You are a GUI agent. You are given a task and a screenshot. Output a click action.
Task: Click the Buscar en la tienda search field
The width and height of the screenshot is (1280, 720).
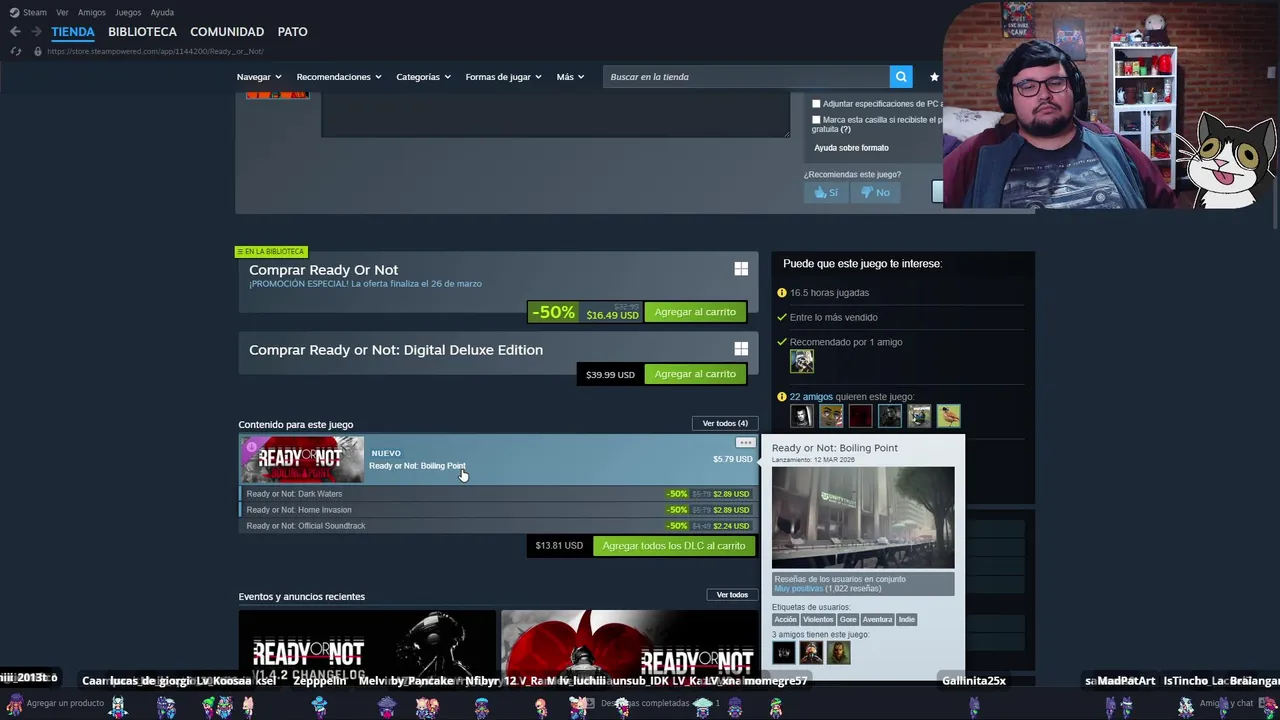[x=746, y=77]
